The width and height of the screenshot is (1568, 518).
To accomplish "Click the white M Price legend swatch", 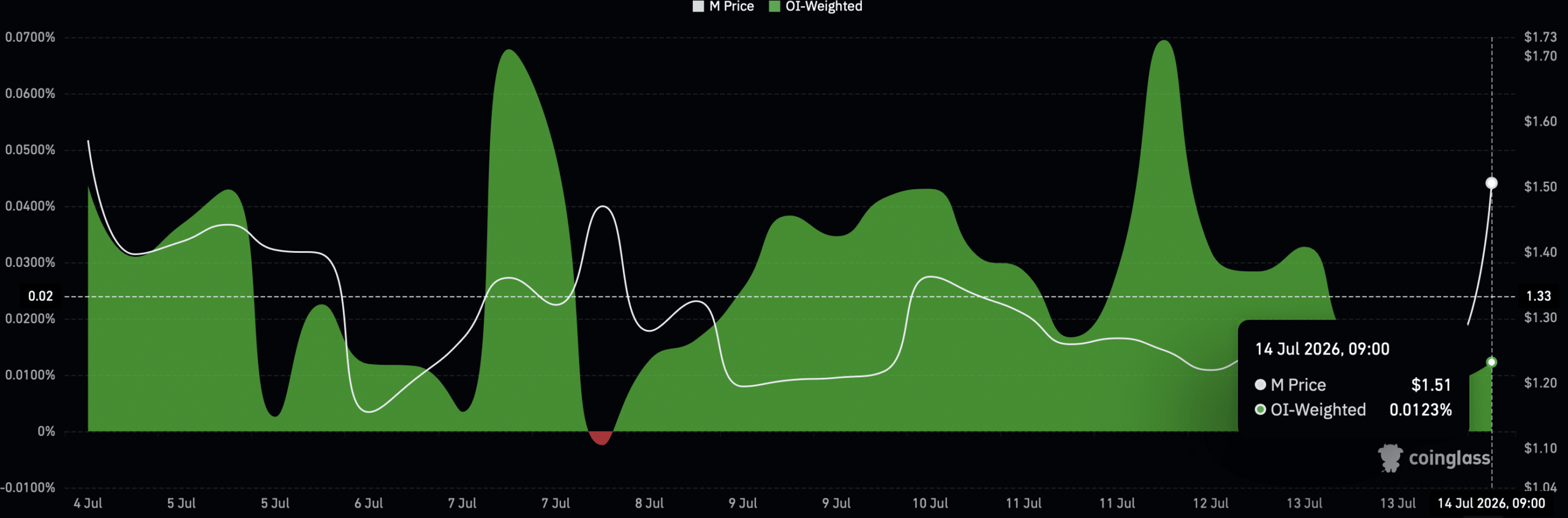I will coord(698,7).
